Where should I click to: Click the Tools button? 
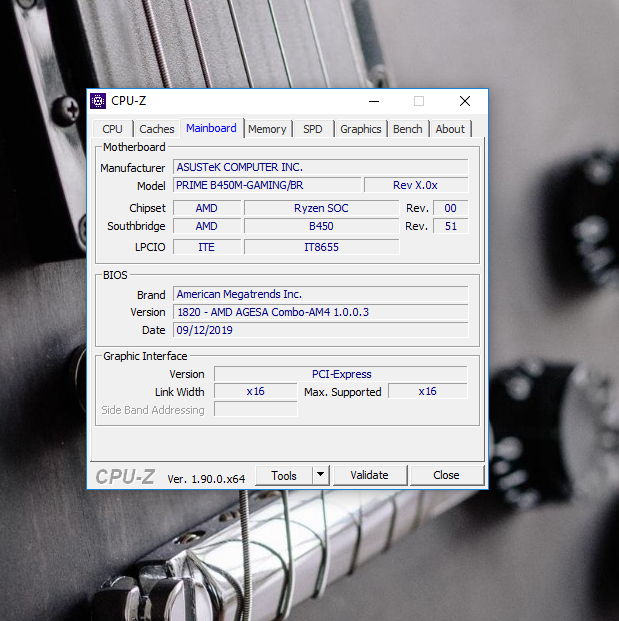click(284, 475)
